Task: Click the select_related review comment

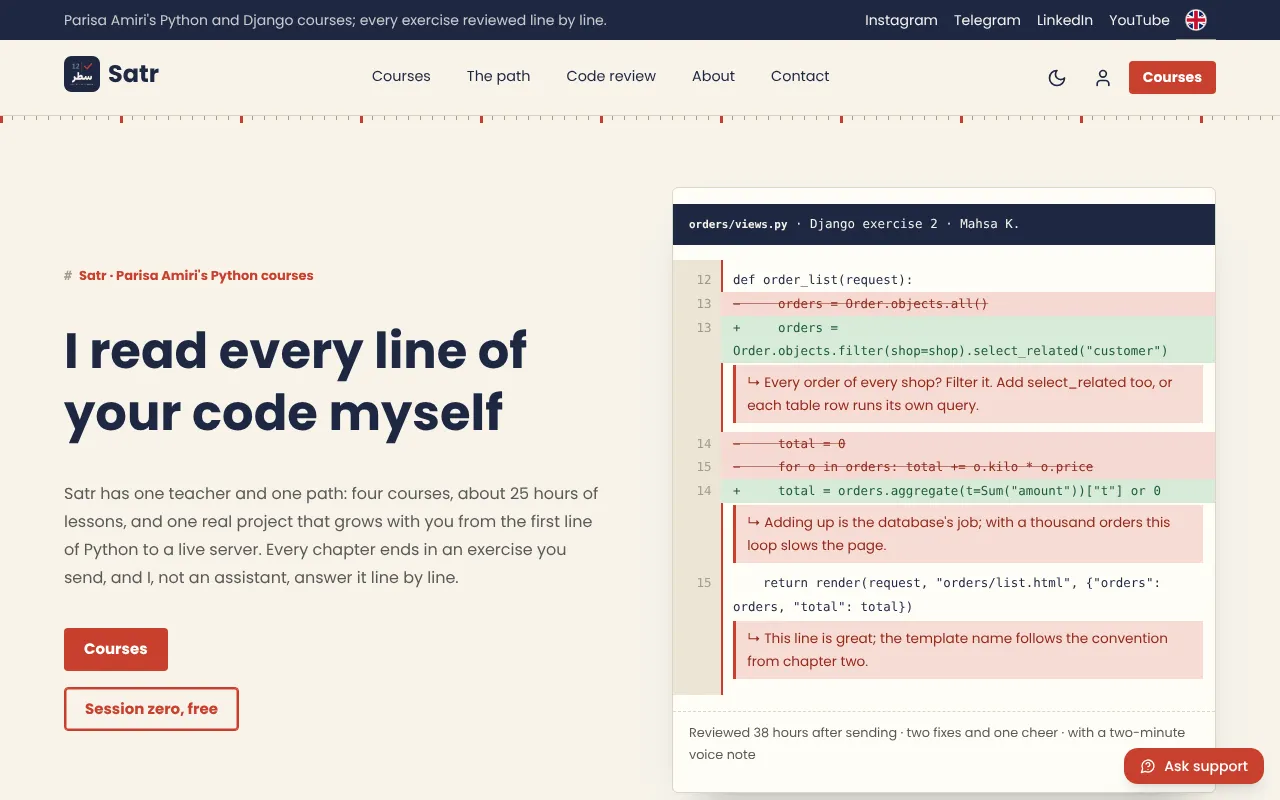Action: click(x=968, y=394)
